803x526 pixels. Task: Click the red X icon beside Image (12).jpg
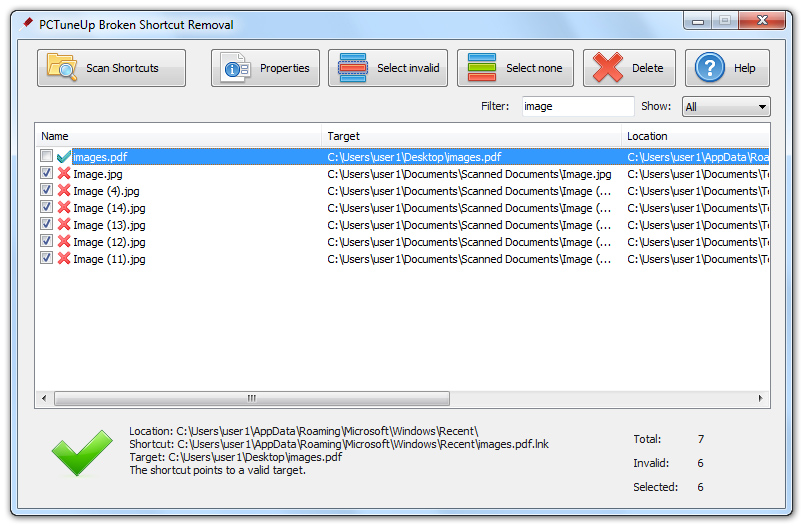coord(64,241)
